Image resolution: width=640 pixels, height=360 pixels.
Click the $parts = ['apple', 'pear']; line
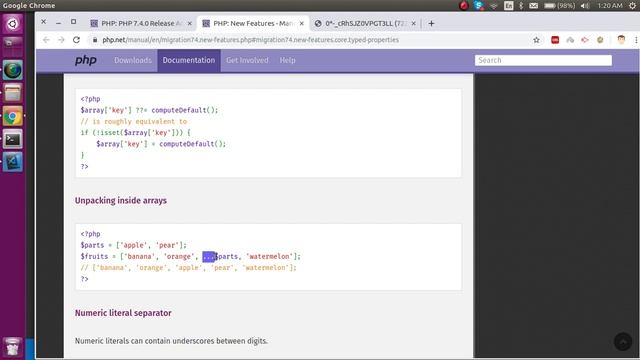tap(133, 245)
